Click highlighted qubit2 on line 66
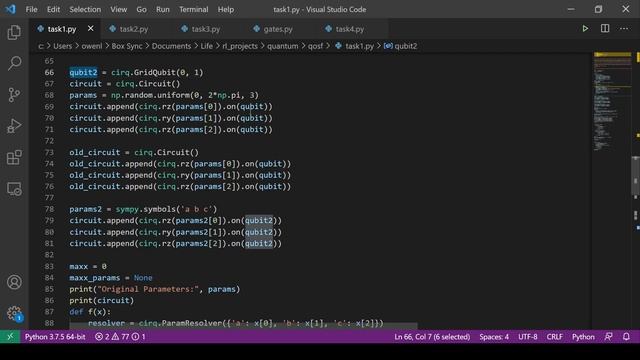This screenshot has height=360, width=640. click(83, 72)
